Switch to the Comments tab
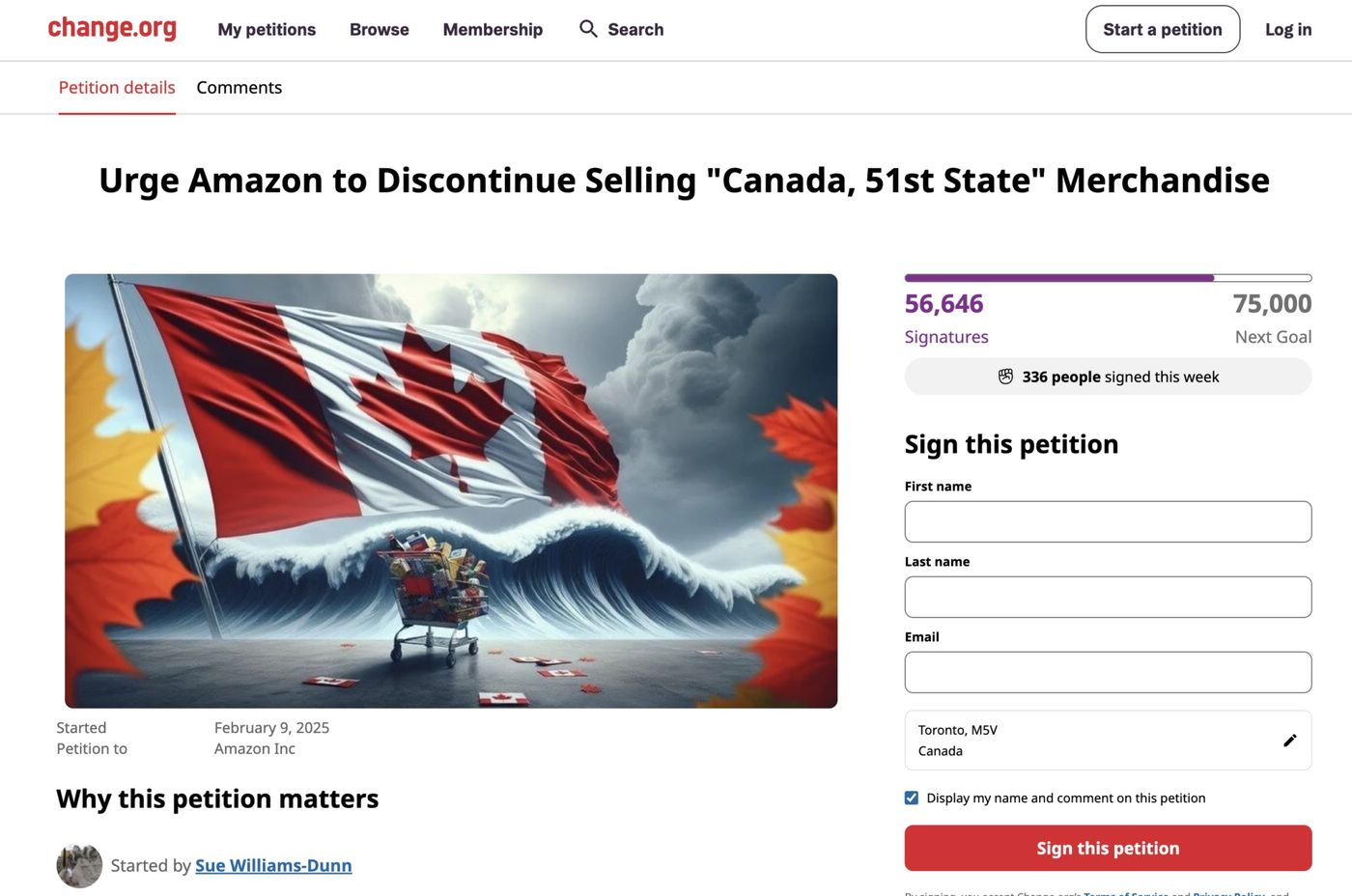Viewport: 1352px width, 896px height. coord(239,87)
